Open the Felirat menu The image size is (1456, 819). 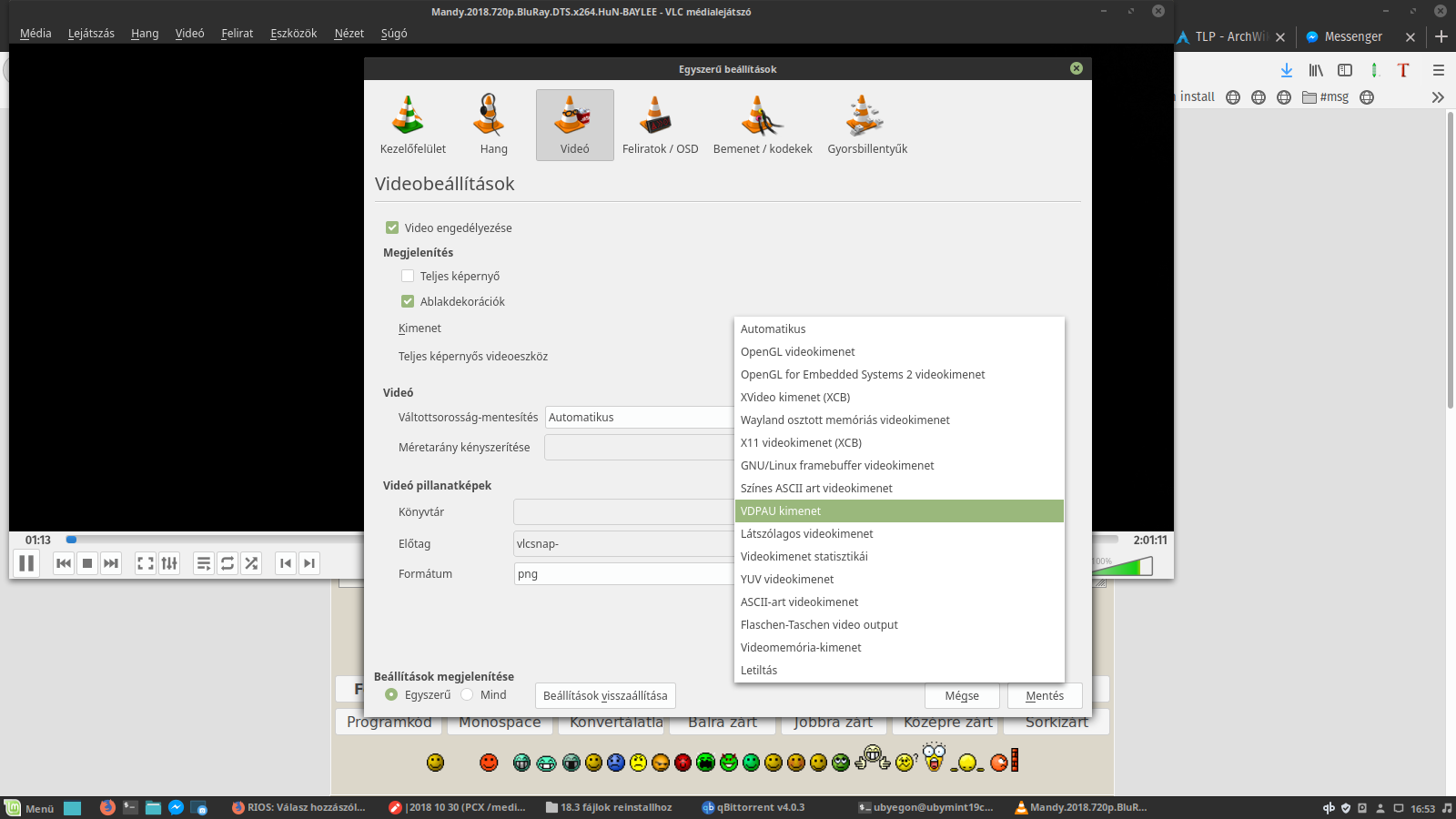[x=237, y=33]
